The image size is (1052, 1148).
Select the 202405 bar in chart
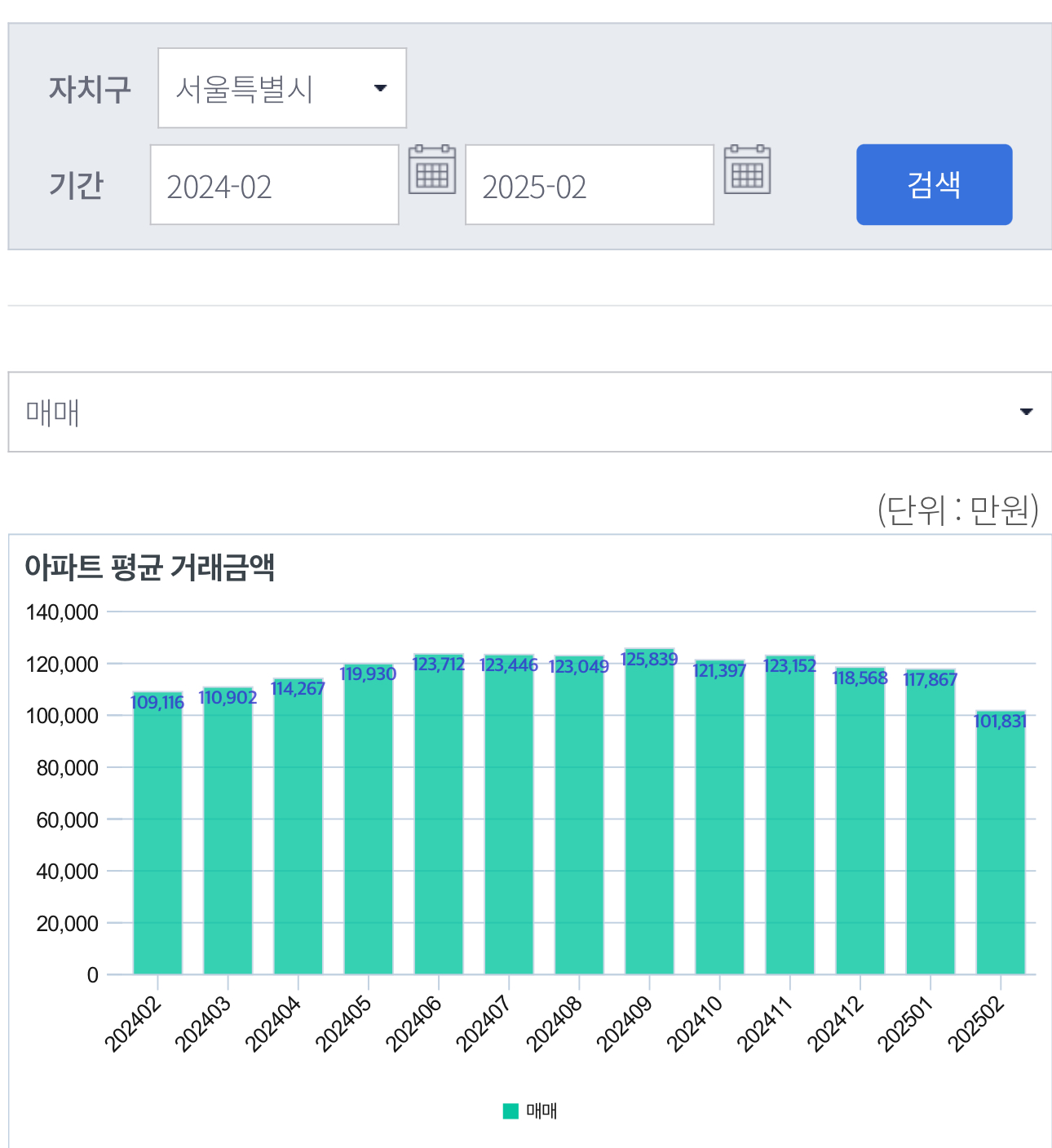369,819
